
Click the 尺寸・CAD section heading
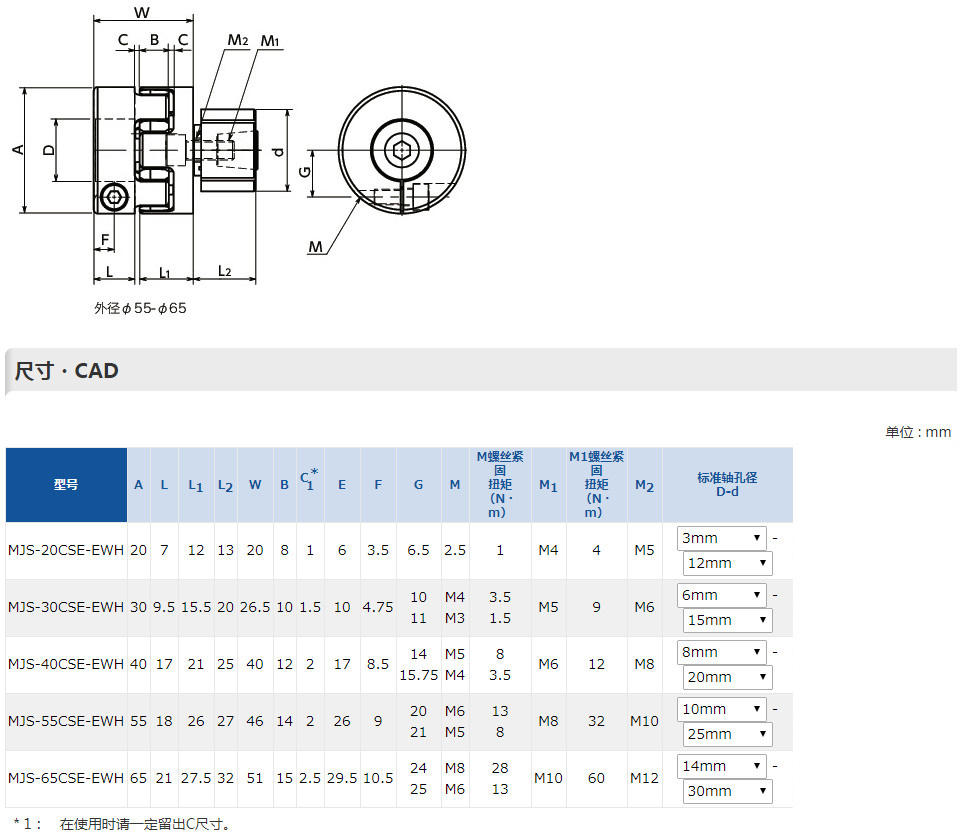[x=66, y=371]
